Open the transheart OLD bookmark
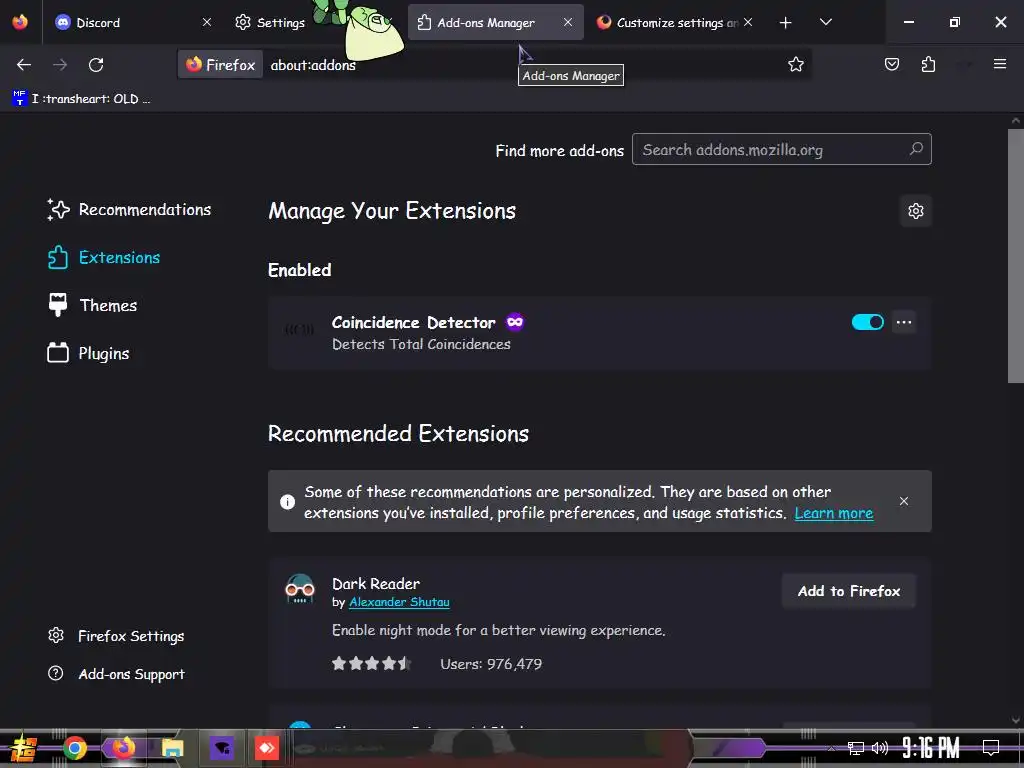The height and width of the screenshot is (768, 1024). coord(81,99)
